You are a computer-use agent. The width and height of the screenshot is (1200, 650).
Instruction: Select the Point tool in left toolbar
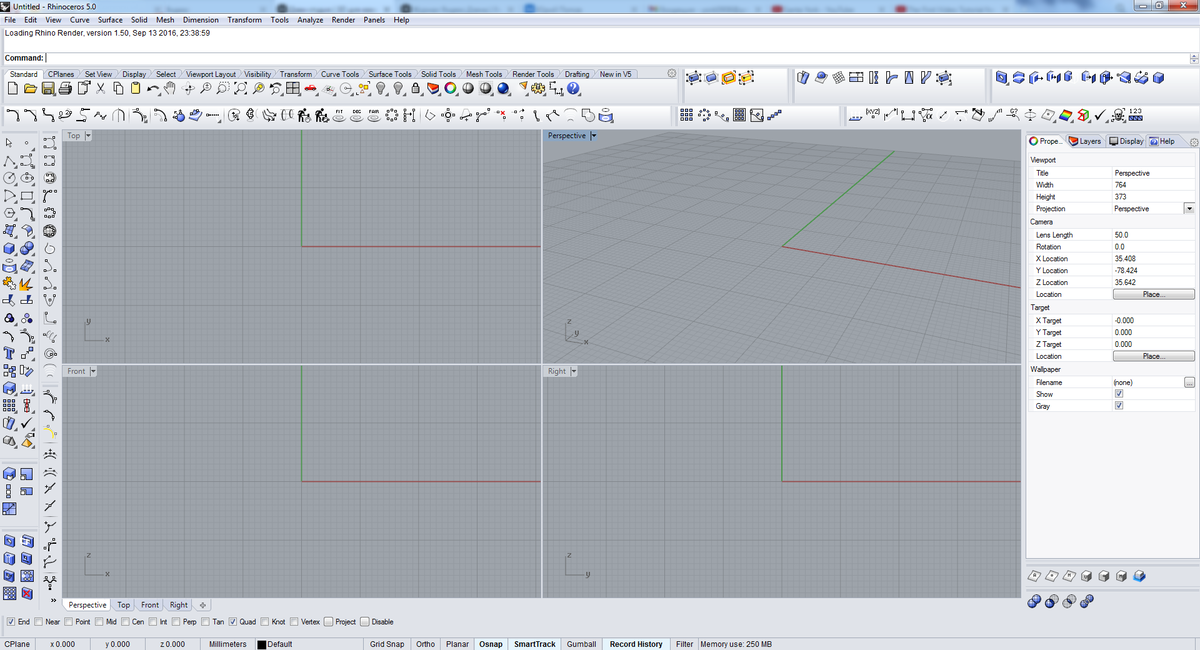[x=26, y=143]
